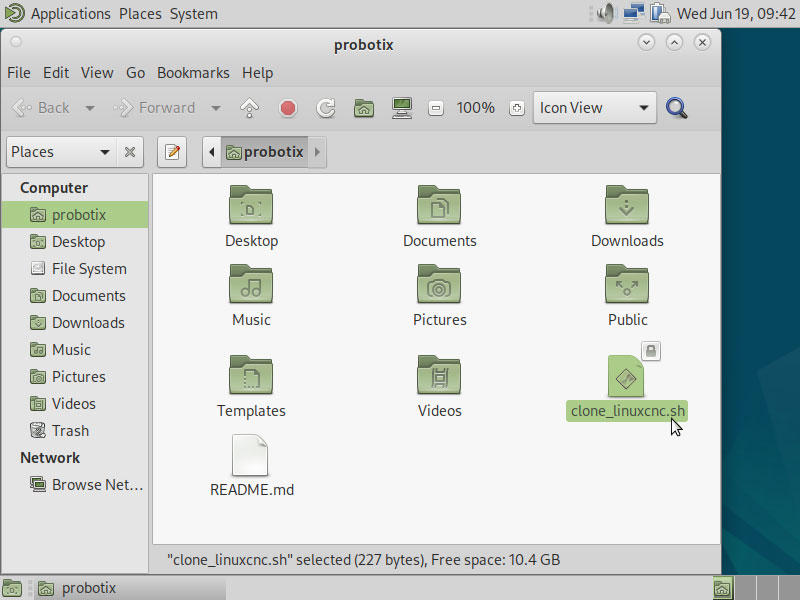Click the Up parent folder arrow icon

(x=250, y=108)
